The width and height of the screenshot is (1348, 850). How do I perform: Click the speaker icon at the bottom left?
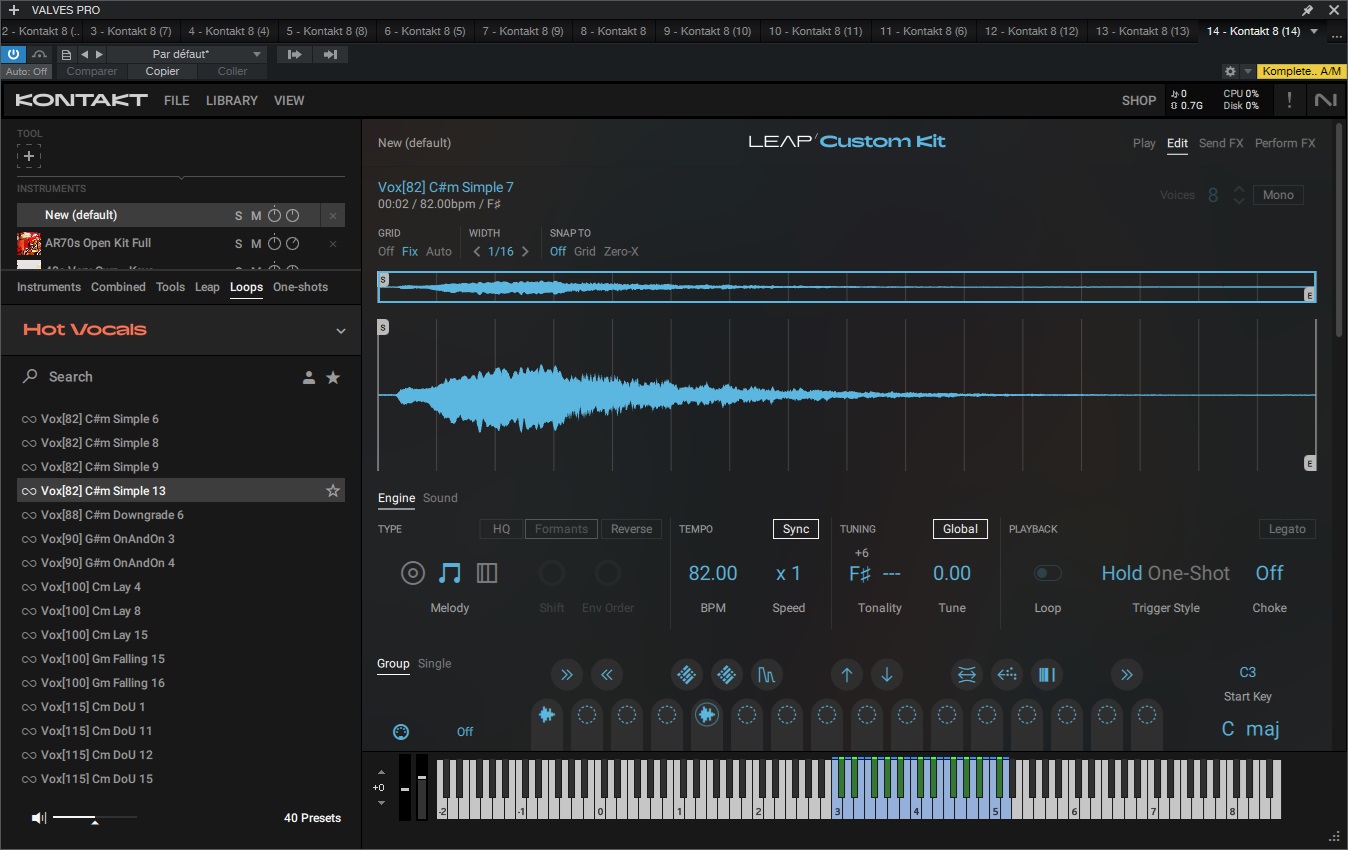(38, 818)
